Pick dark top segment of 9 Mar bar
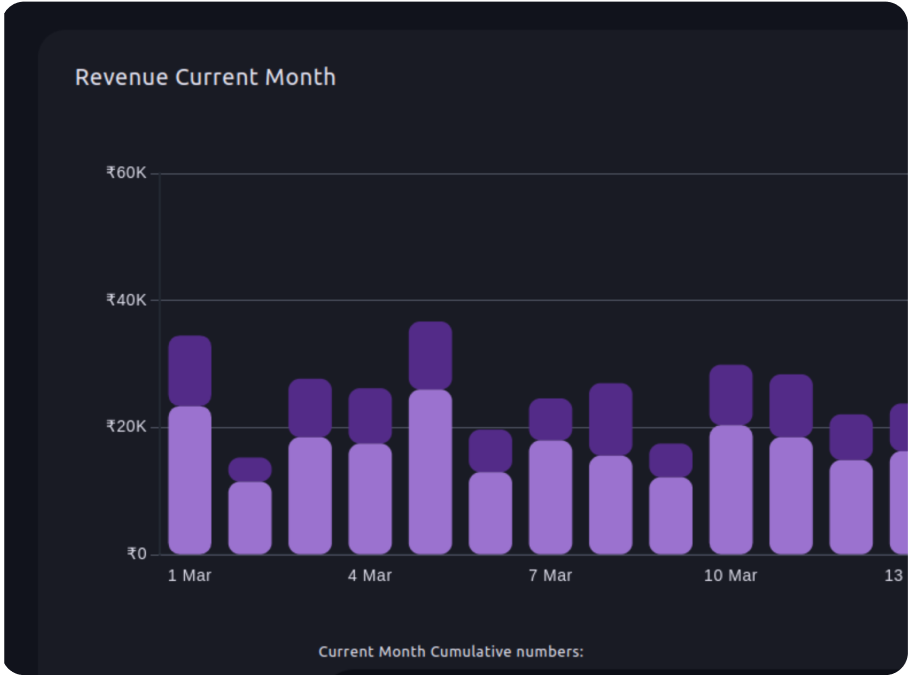 (671, 460)
